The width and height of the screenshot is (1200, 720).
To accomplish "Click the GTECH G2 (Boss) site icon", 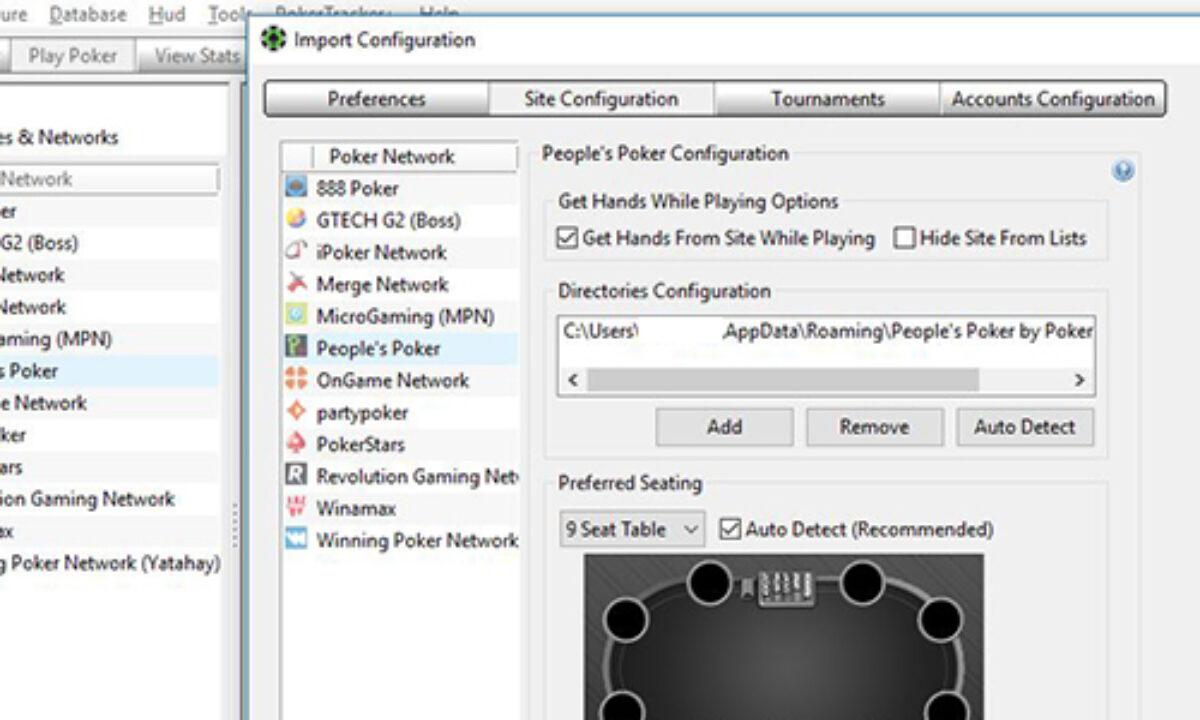I will coord(296,220).
